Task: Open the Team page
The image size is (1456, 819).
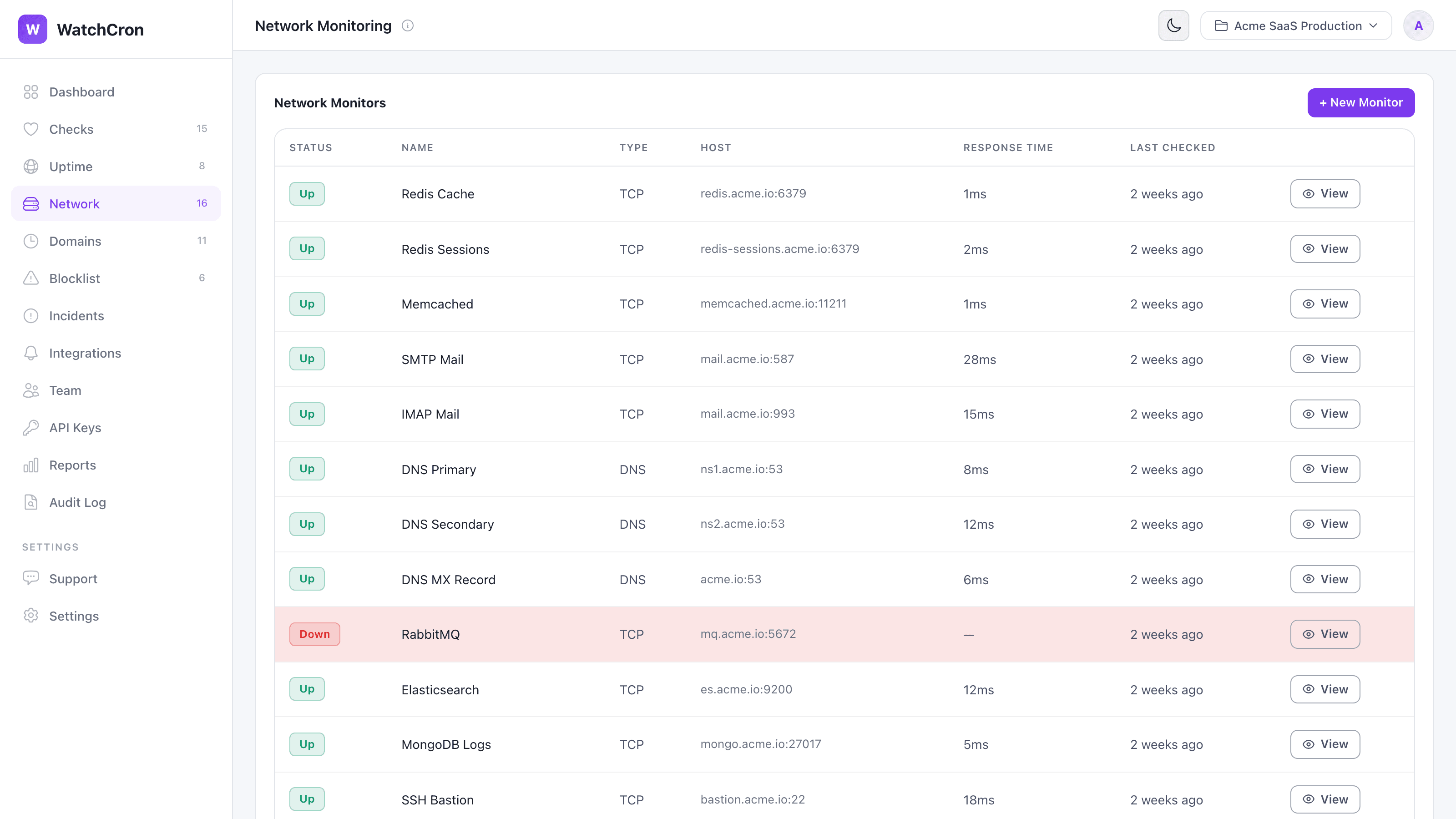Action: (116, 390)
